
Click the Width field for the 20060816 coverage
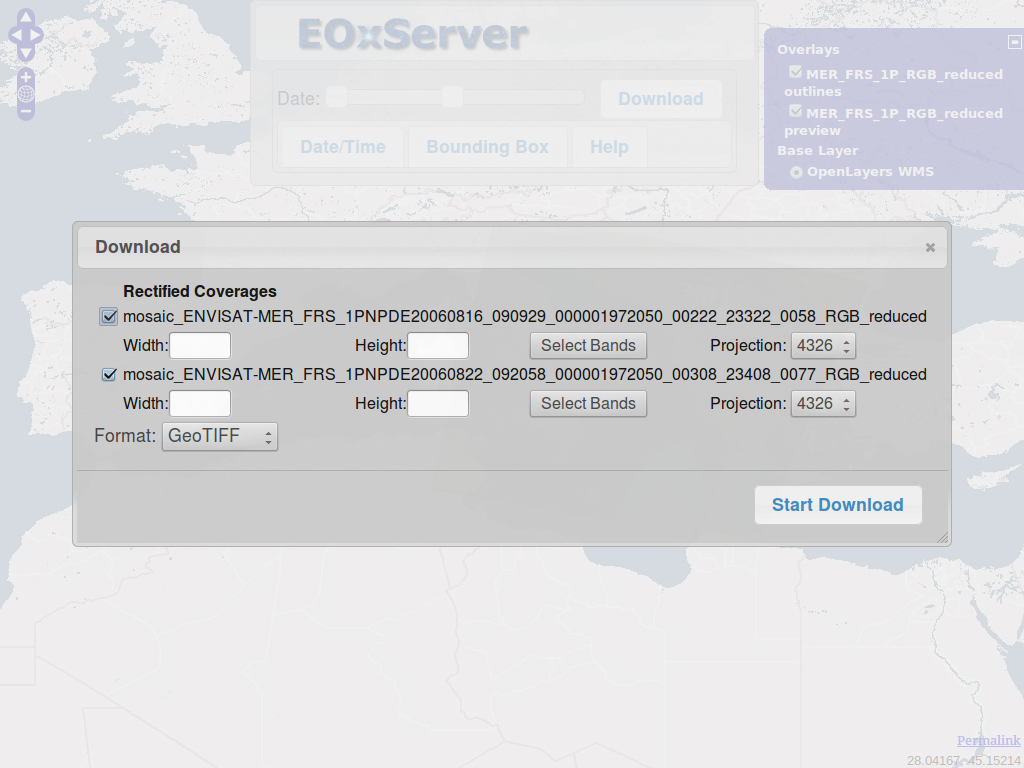click(x=200, y=345)
